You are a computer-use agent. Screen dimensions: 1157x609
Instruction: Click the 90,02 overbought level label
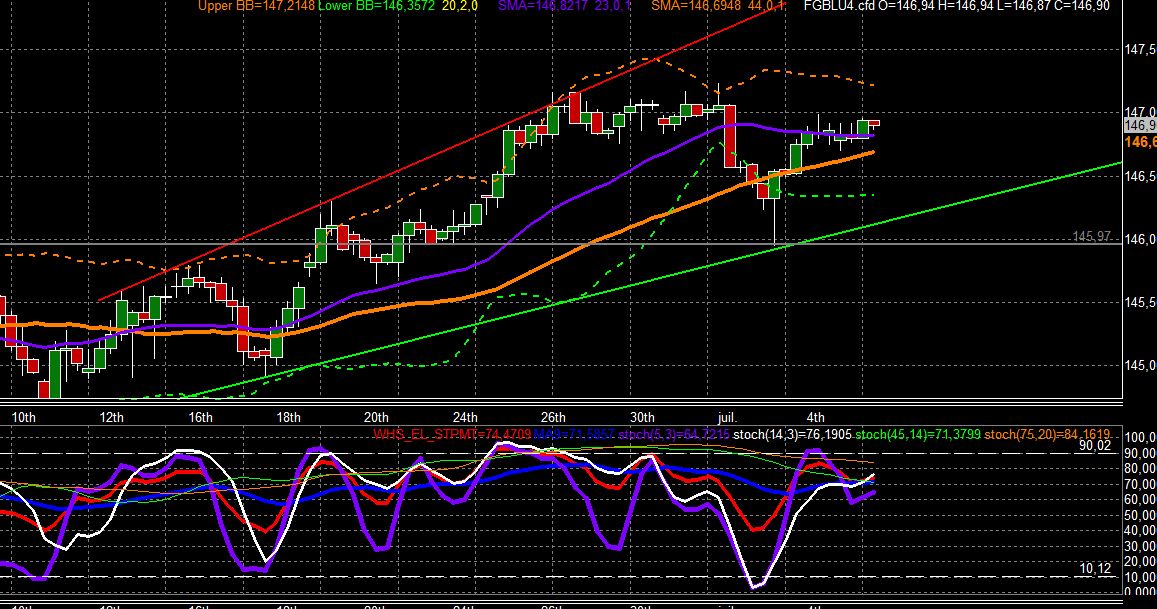[x=1095, y=445]
